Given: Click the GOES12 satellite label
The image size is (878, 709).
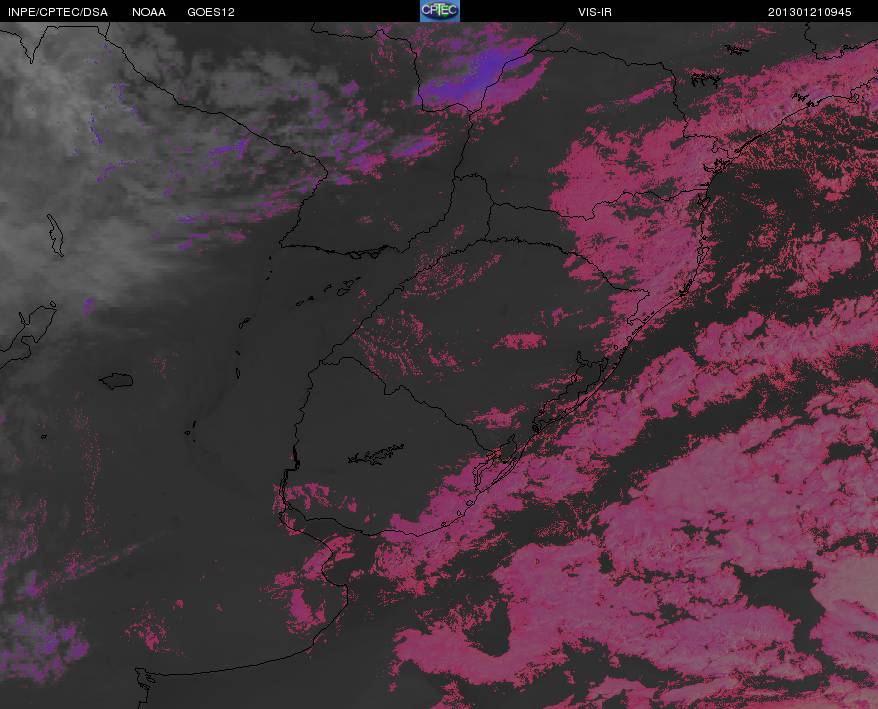Looking at the screenshot, I should click(x=211, y=12).
